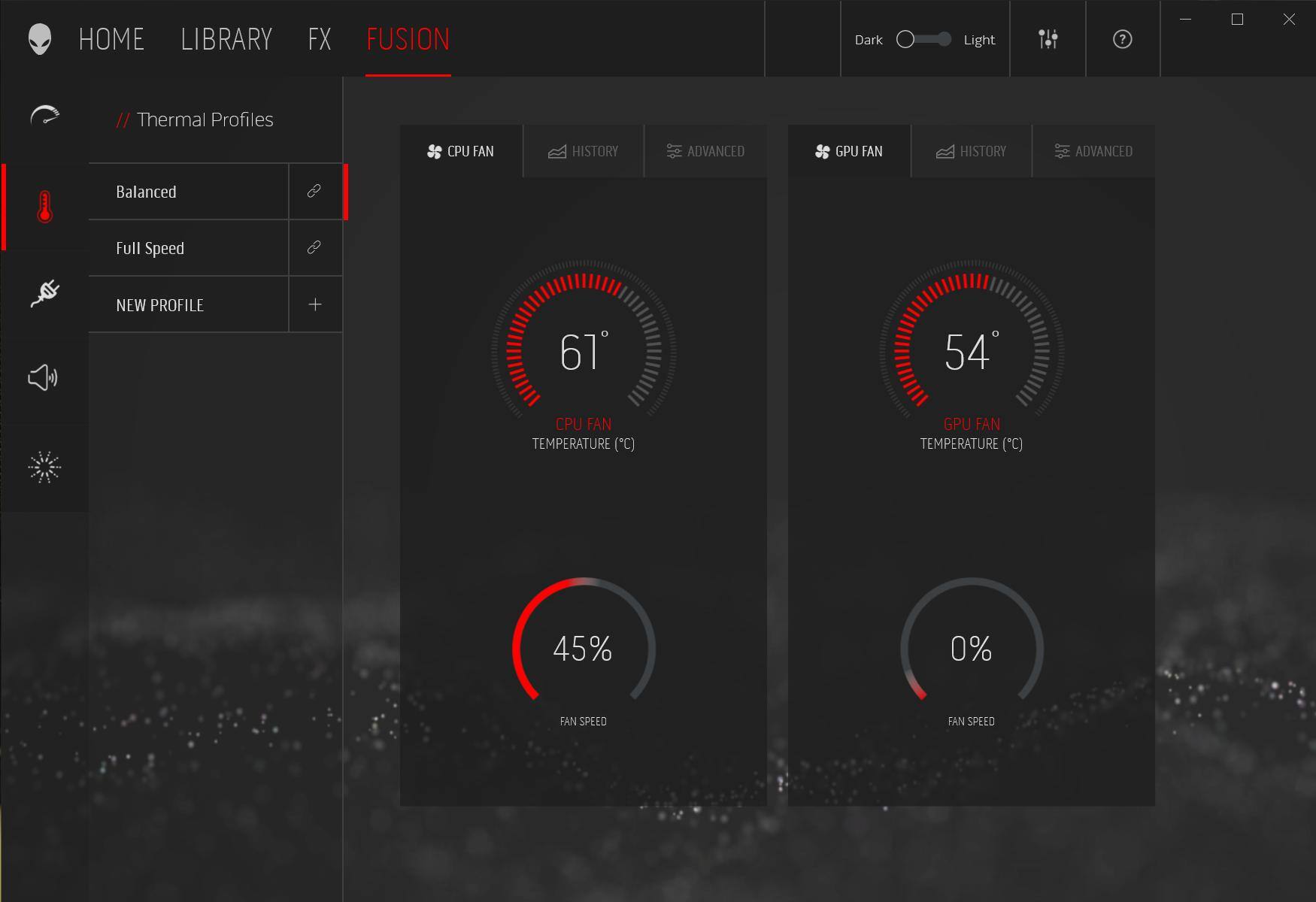Open the settings sliders icon
The image size is (1316, 902).
(1048, 39)
